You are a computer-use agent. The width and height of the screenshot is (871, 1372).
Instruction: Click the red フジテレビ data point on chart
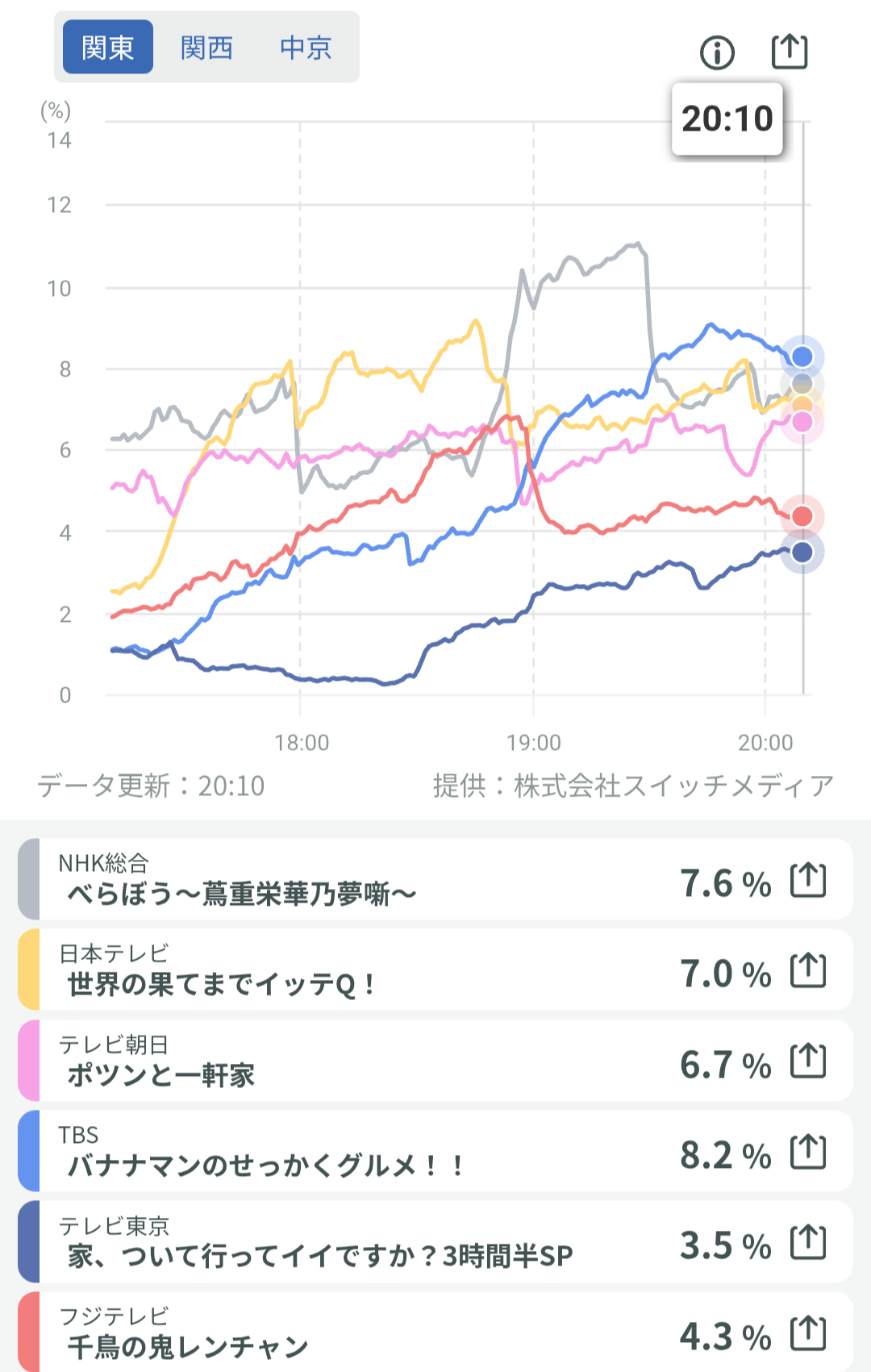click(x=802, y=516)
